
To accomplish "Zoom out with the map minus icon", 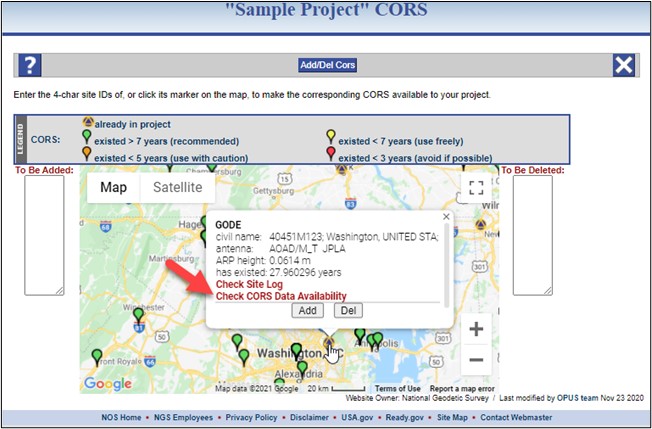I will 476,360.
